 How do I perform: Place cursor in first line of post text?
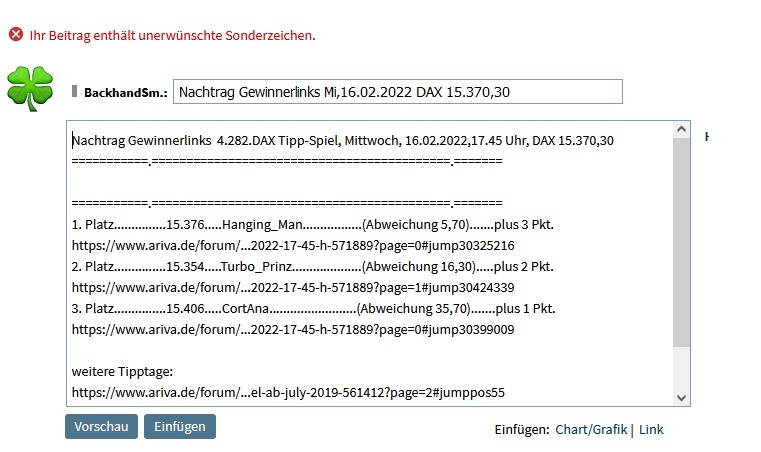tap(342, 141)
